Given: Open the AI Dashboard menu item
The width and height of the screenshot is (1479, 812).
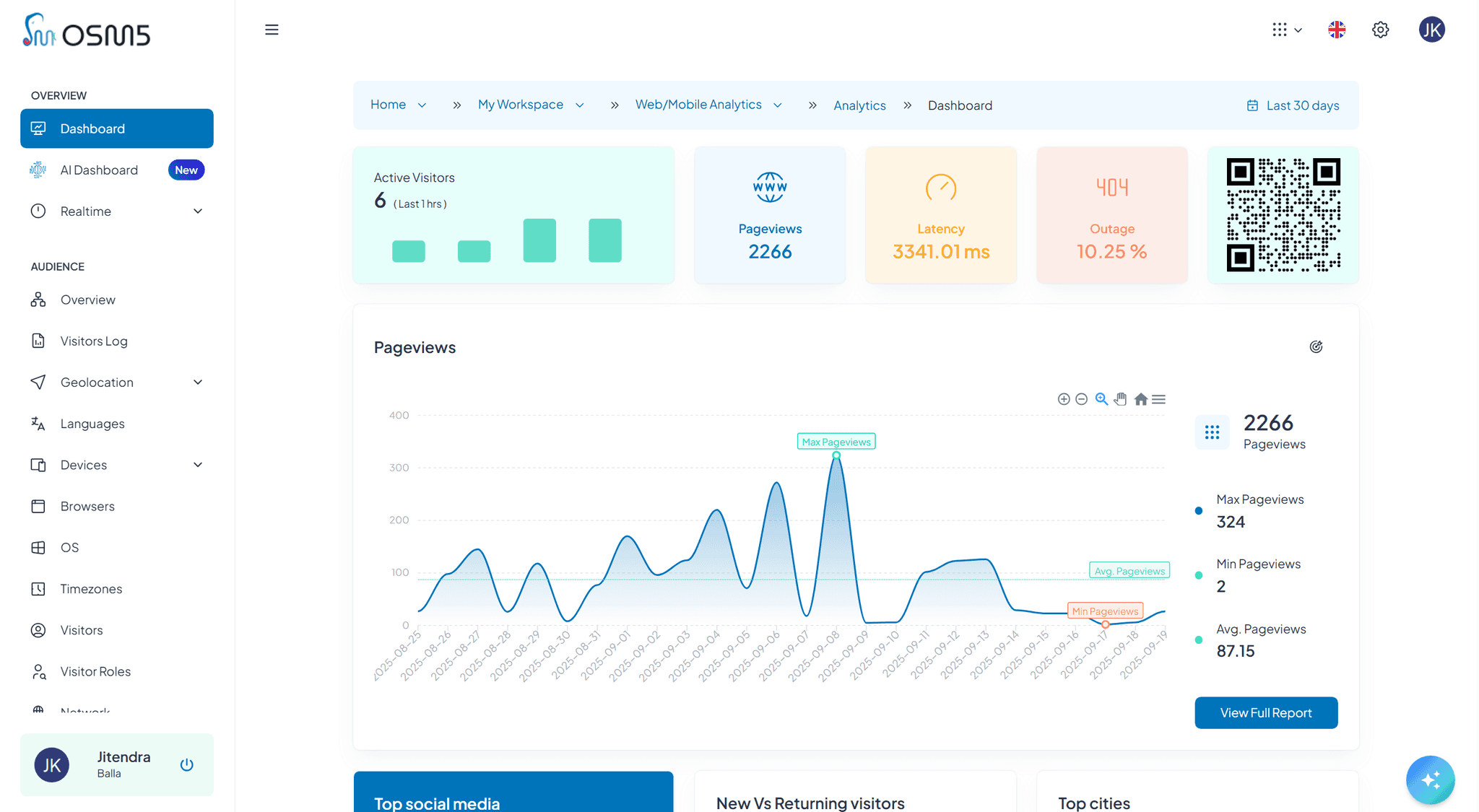Looking at the screenshot, I should (x=99, y=170).
